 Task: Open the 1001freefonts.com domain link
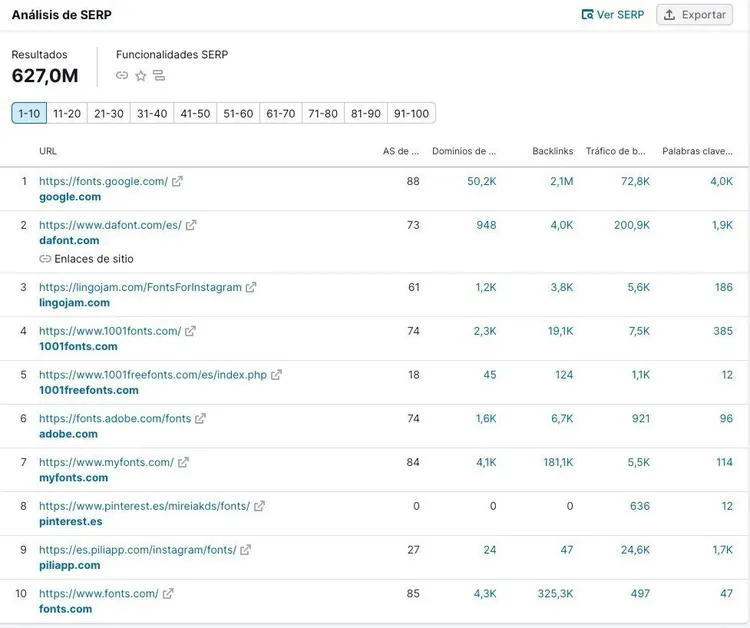pos(88,390)
